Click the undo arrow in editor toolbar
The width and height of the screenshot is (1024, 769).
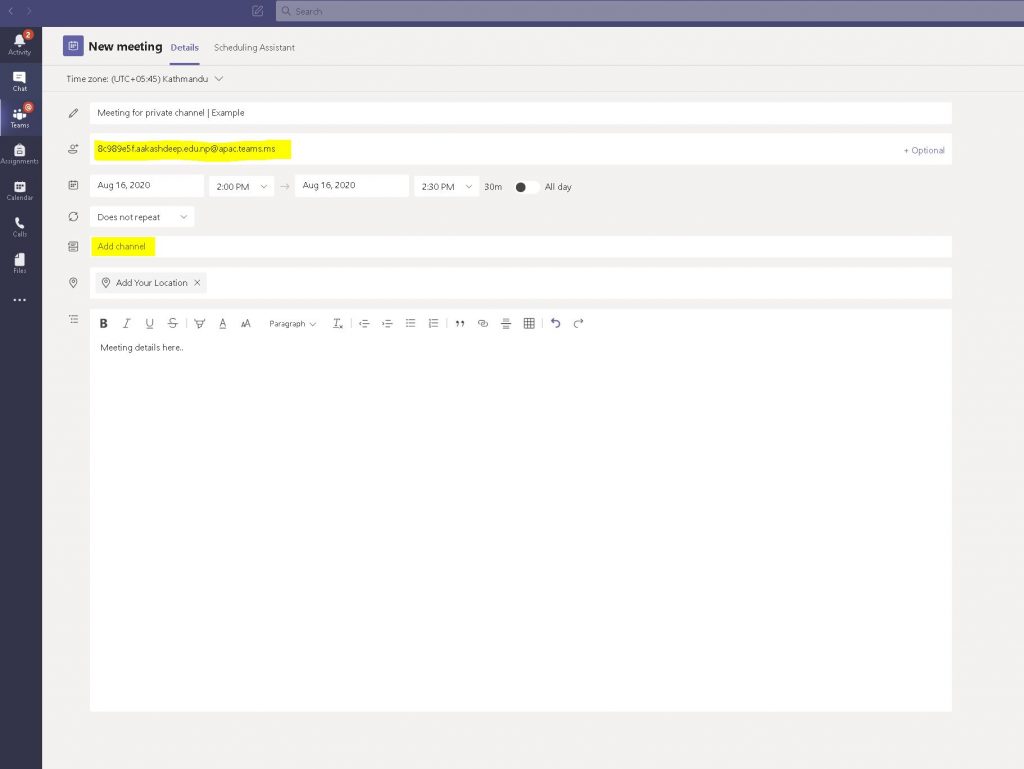(555, 323)
